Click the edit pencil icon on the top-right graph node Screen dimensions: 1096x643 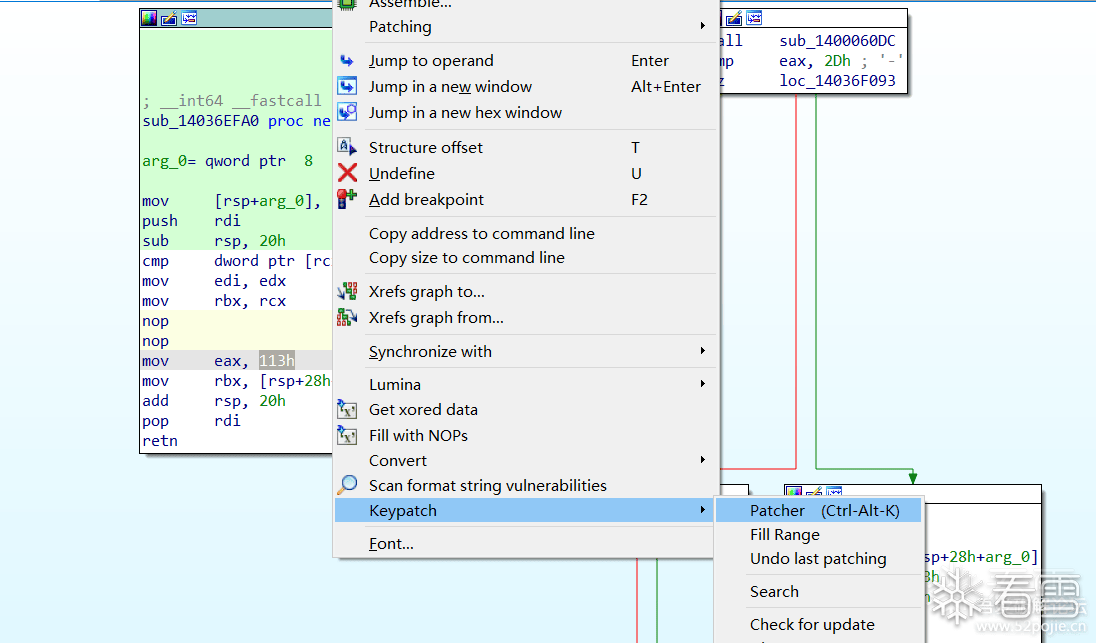(x=734, y=18)
